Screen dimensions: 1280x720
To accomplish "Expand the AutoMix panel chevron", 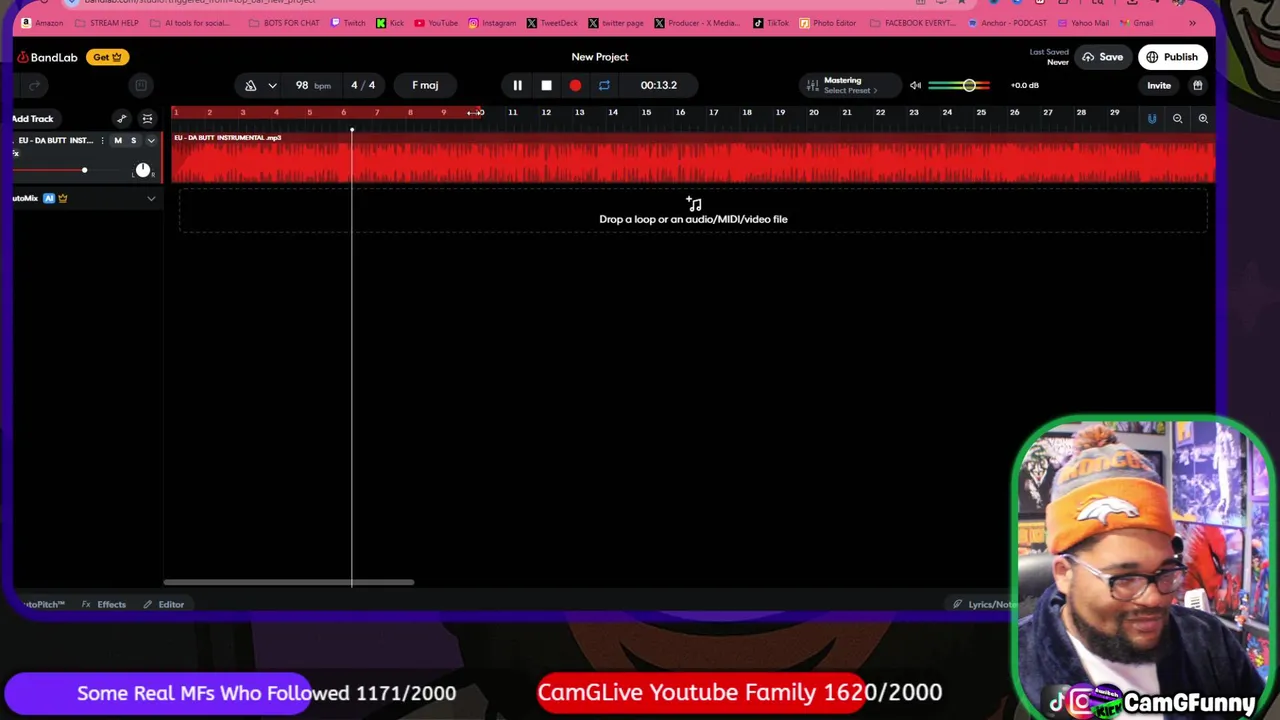I will [x=151, y=198].
